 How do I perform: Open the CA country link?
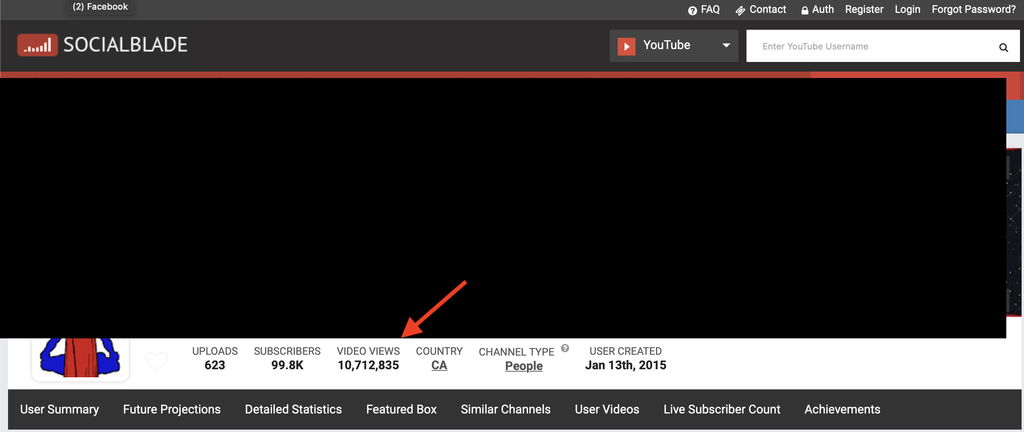click(439, 366)
